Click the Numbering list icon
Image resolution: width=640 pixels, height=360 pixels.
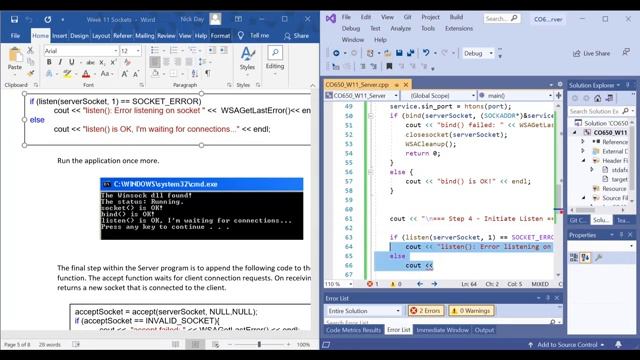pos(173,50)
